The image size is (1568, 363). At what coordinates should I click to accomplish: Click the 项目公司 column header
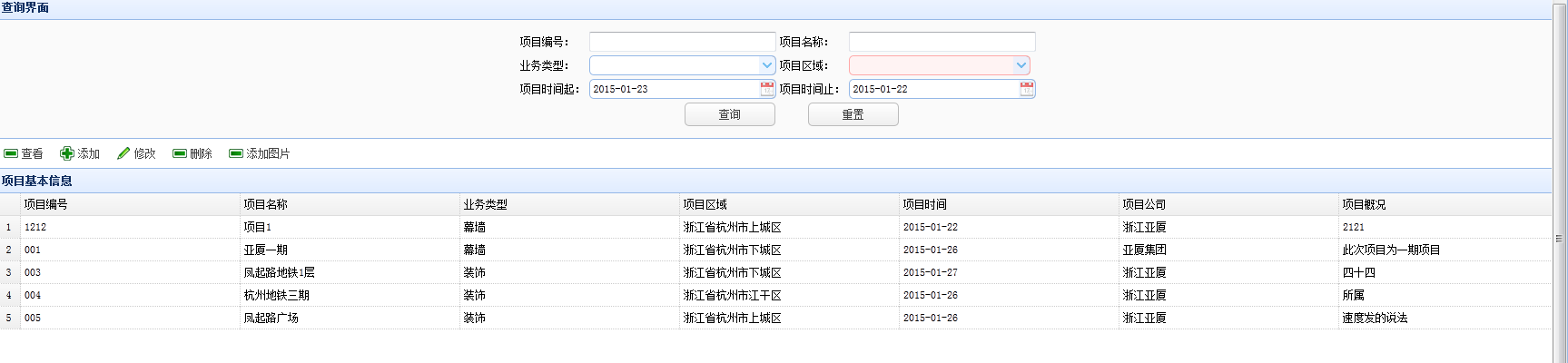1228,204
